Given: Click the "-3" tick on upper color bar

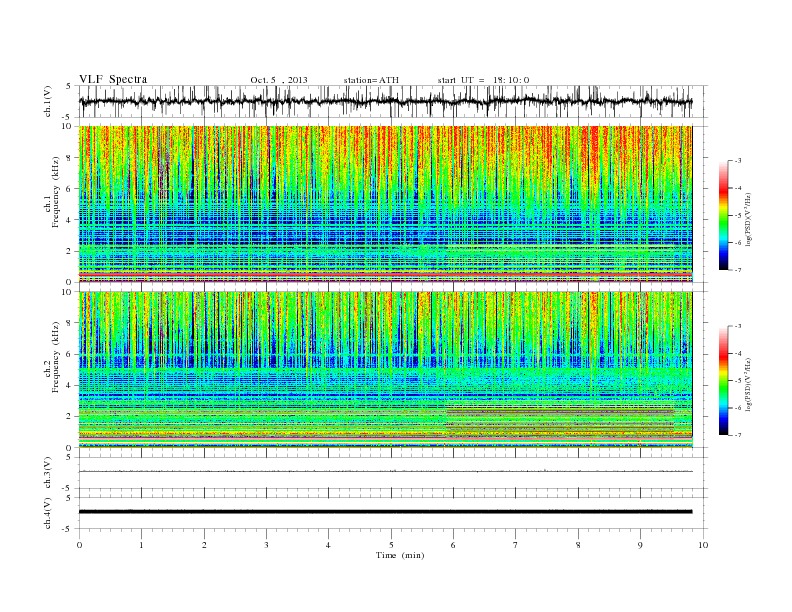Looking at the screenshot, I should pyautogui.click(x=738, y=161).
